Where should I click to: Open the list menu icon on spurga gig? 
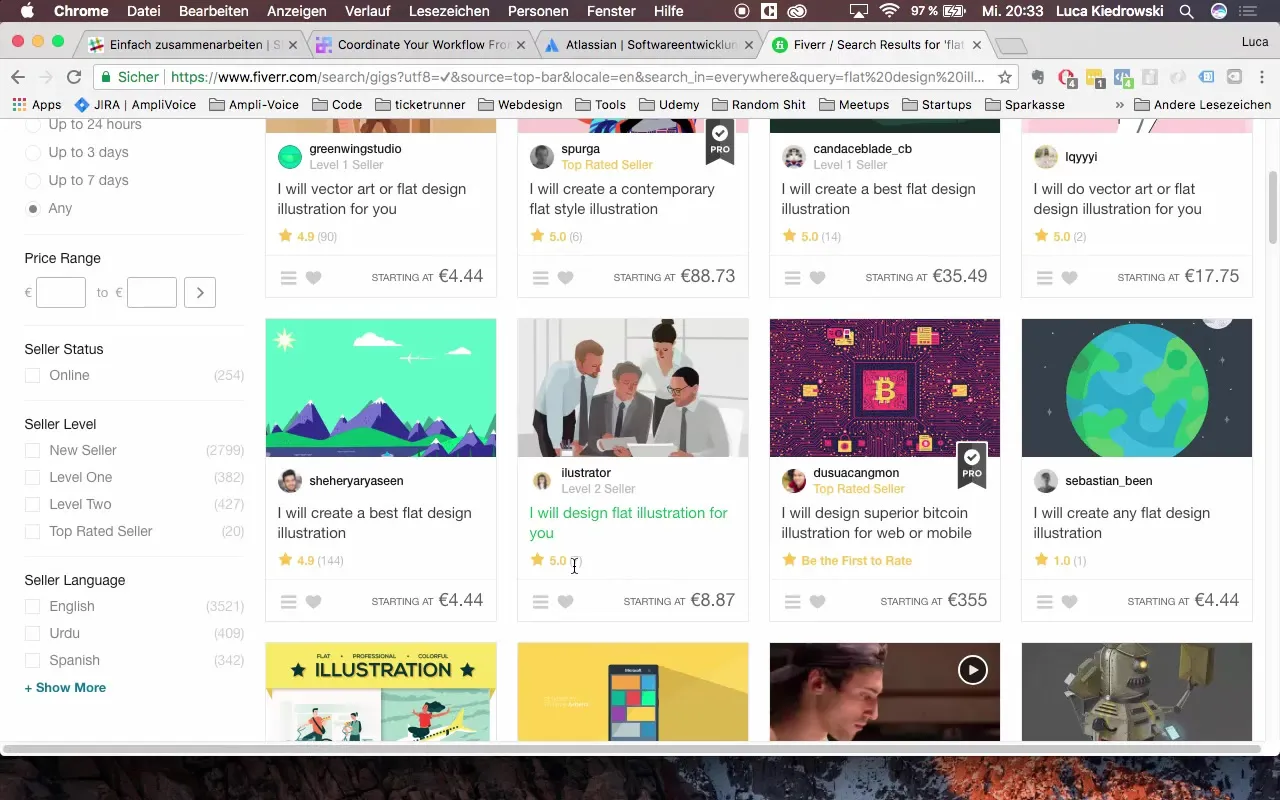pyautogui.click(x=540, y=277)
